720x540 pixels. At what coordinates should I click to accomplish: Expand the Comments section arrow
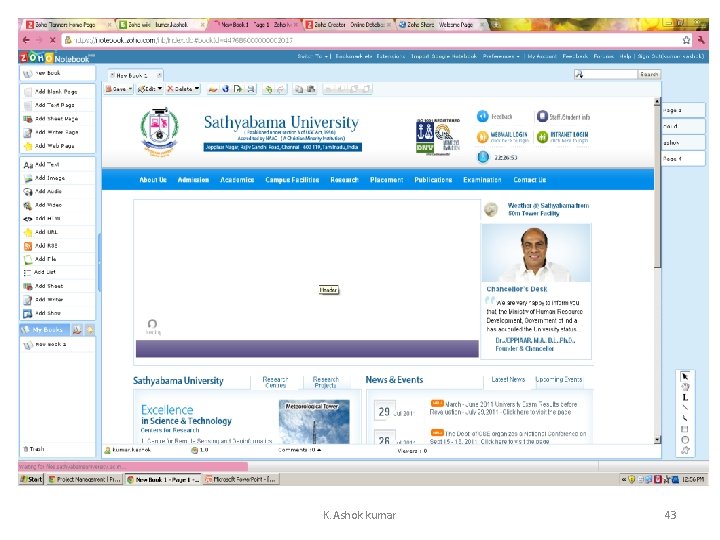point(319,450)
